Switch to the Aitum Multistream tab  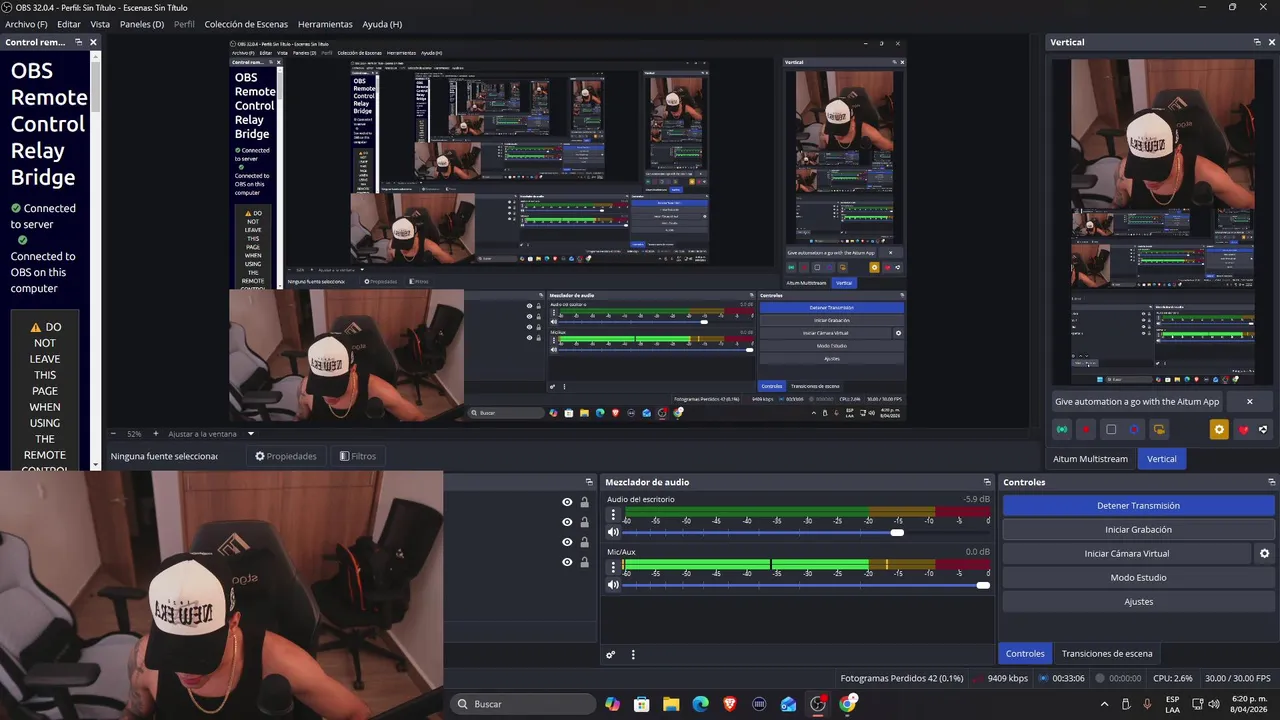pos(1090,458)
